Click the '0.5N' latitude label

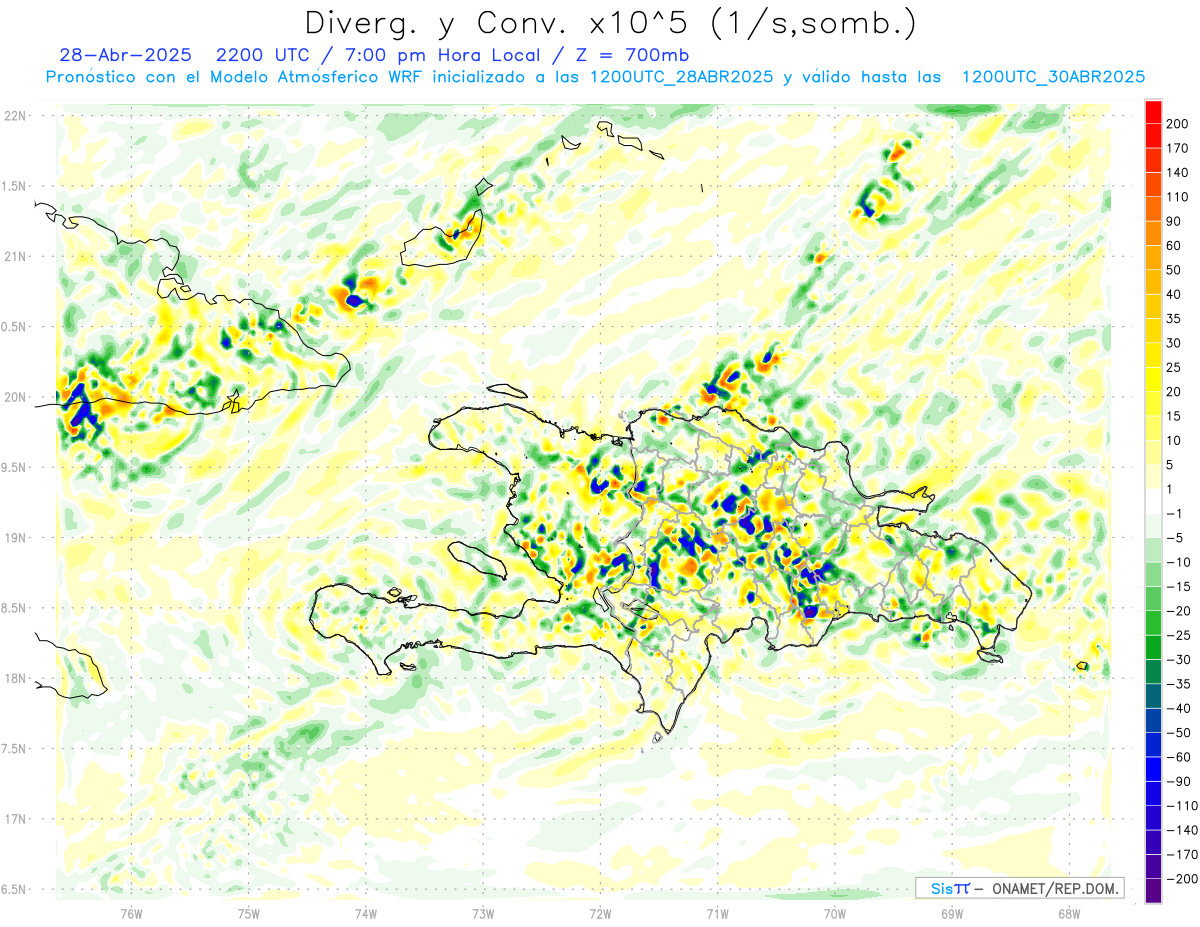tap(14, 327)
